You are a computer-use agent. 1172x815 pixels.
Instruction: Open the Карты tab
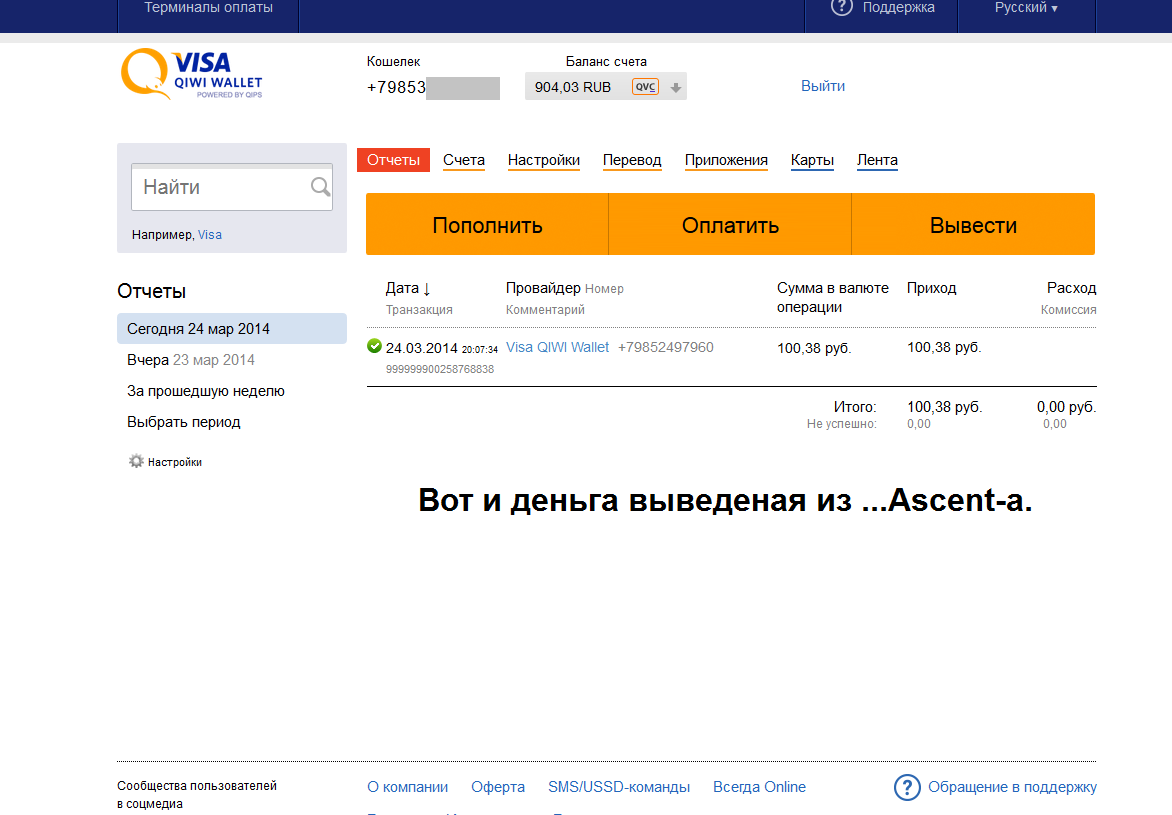[x=812, y=160]
